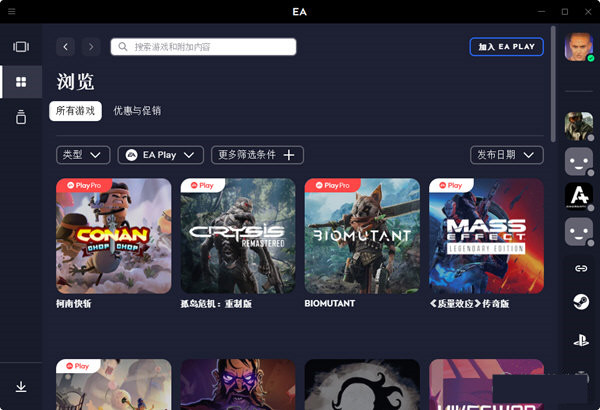Select the second default-face friend avatar
This screenshot has height=410, width=600.
579,232
